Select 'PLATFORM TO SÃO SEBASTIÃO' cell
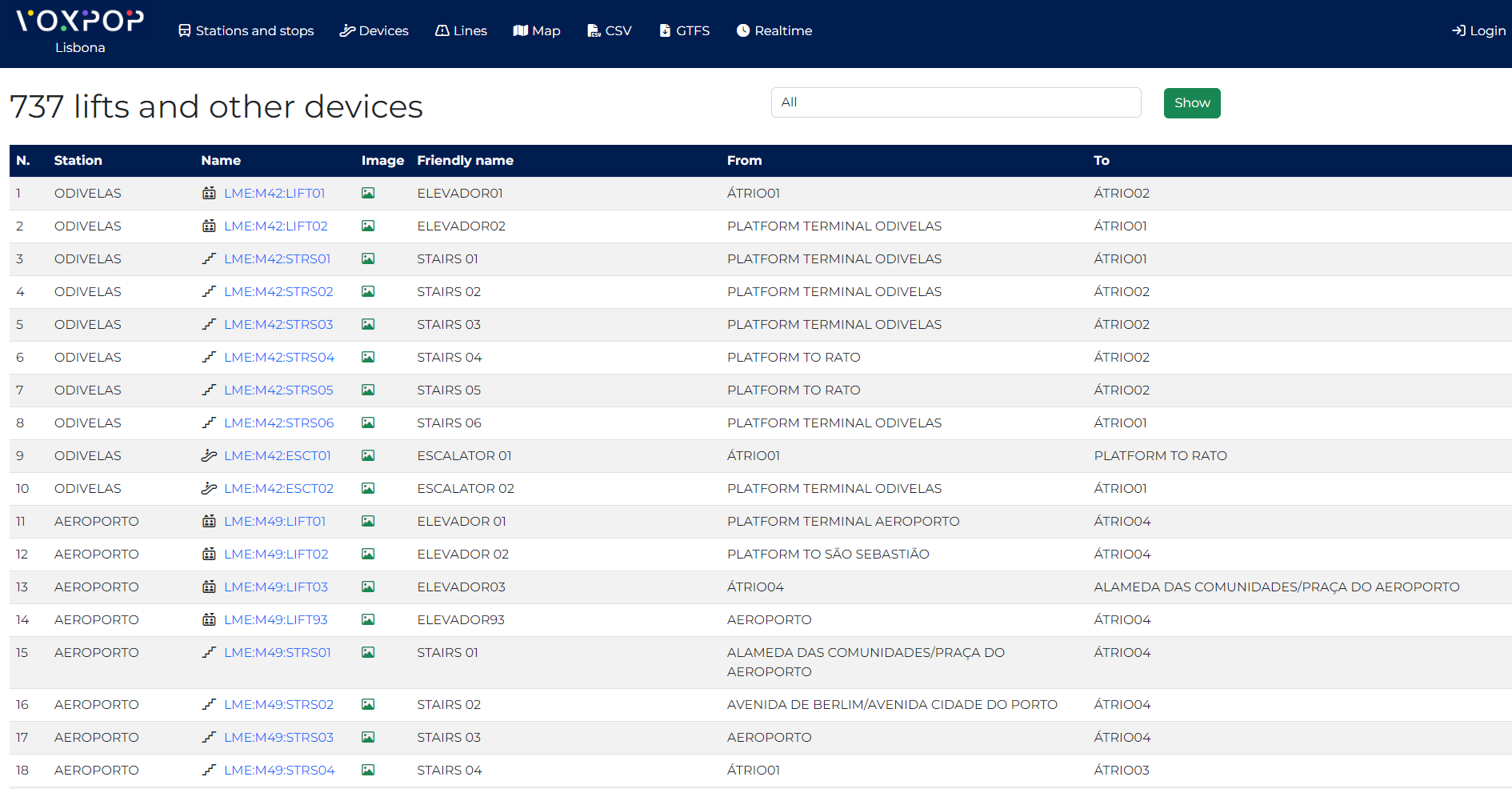The width and height of the screenshot is (1512, 789). click(x=828, y=554)
